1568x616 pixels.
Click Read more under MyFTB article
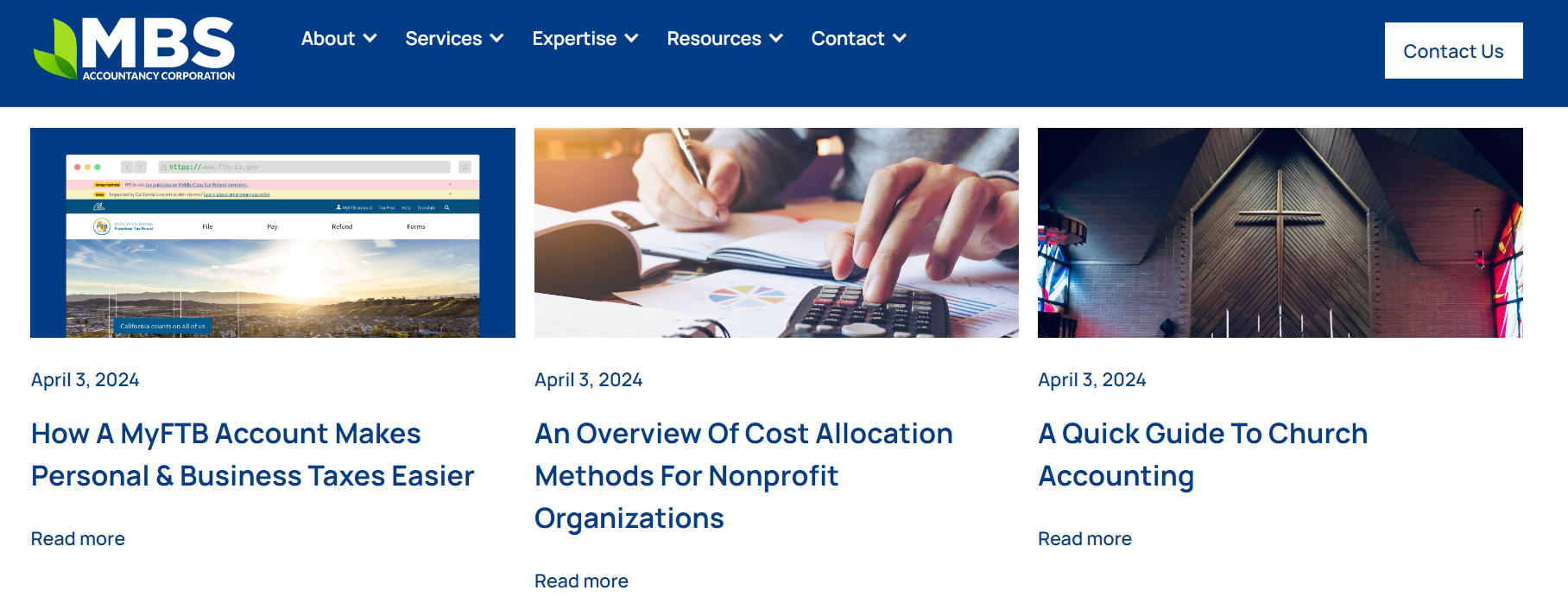tap(78, 539)
